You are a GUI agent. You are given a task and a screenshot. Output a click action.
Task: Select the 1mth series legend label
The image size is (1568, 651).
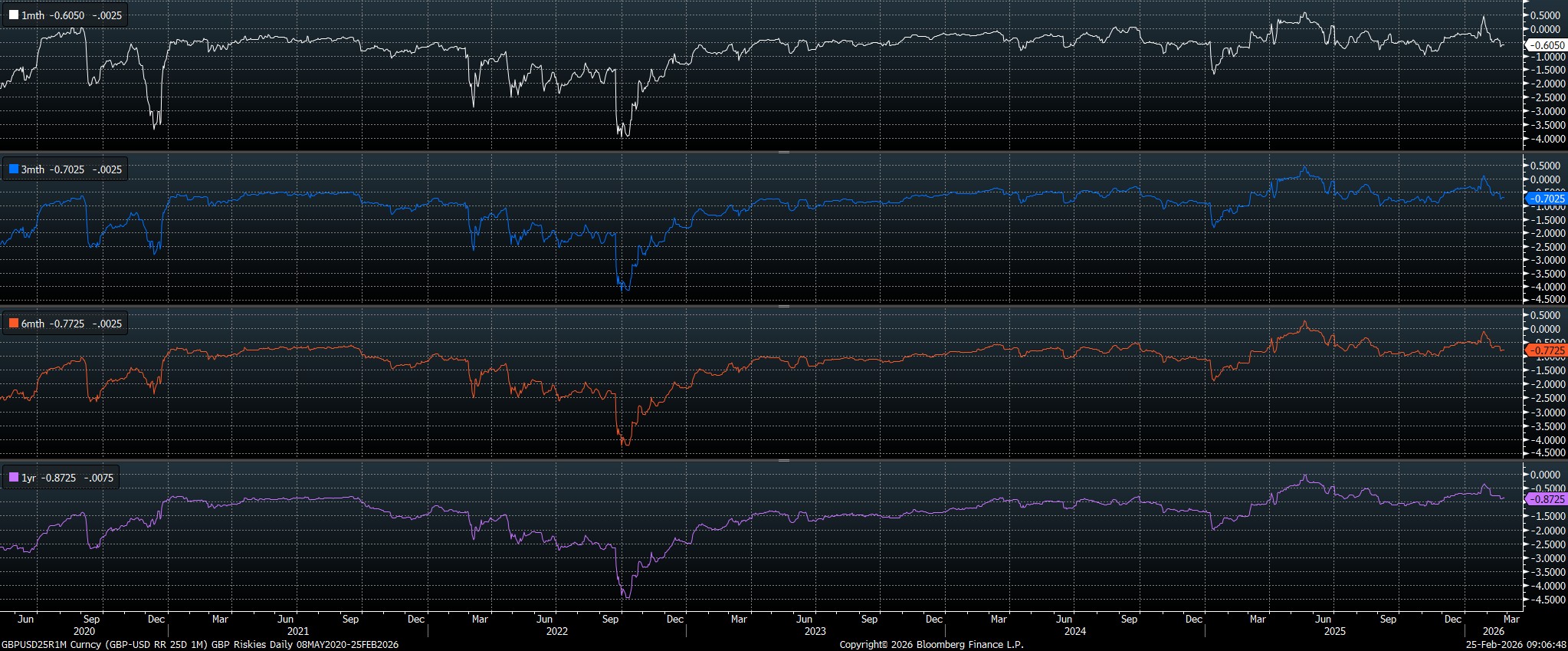[x=33, y=15]
